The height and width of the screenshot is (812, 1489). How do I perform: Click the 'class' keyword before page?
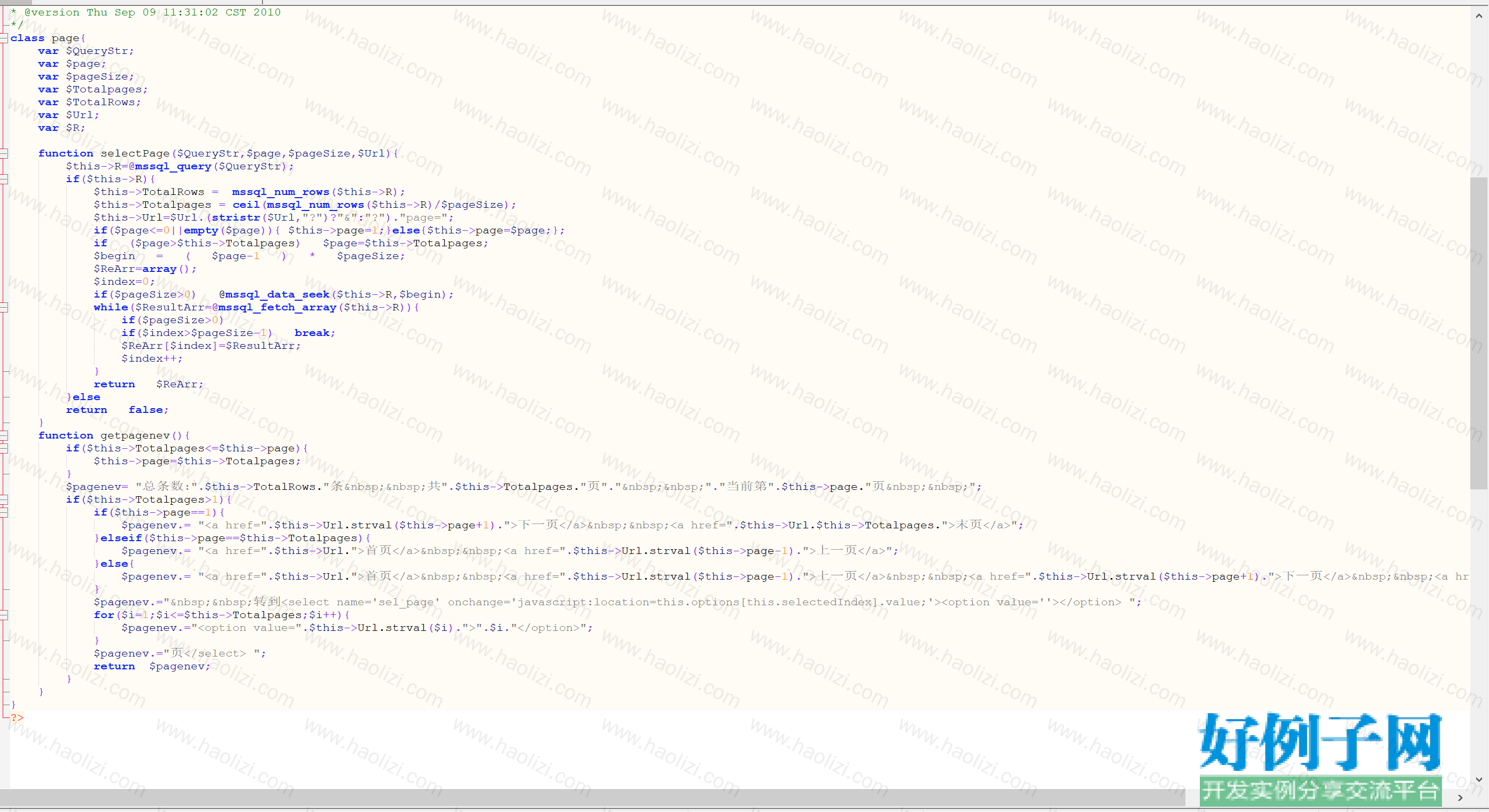(27, 38)
